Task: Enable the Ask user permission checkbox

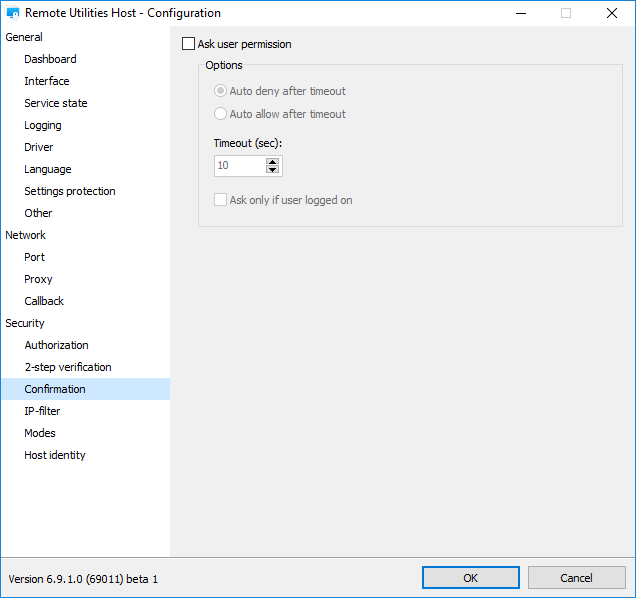Action: pyautogui.click(x=188, y=44)
